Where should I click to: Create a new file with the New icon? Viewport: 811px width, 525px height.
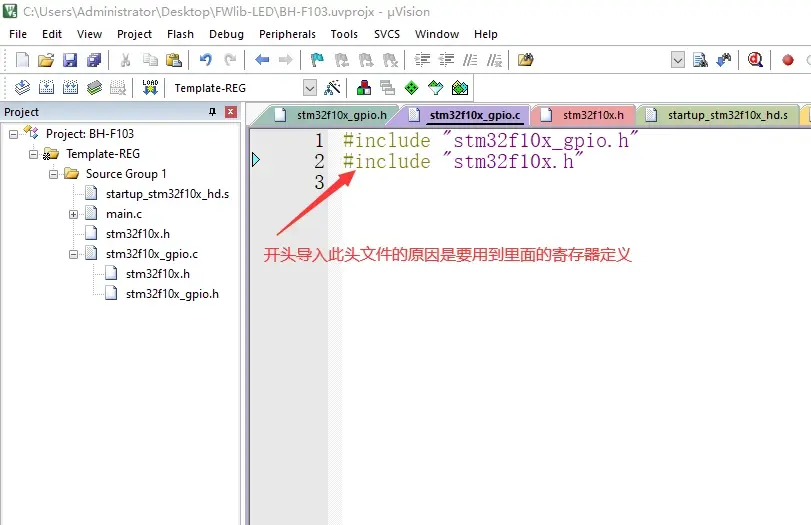pos(22,60)
